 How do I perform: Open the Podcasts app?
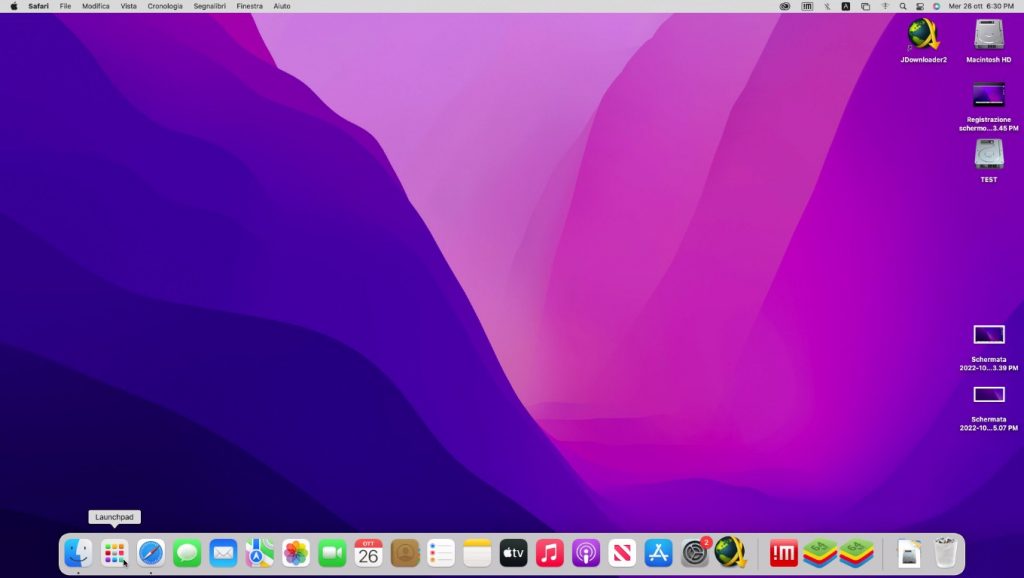click(x=585, y=554)
